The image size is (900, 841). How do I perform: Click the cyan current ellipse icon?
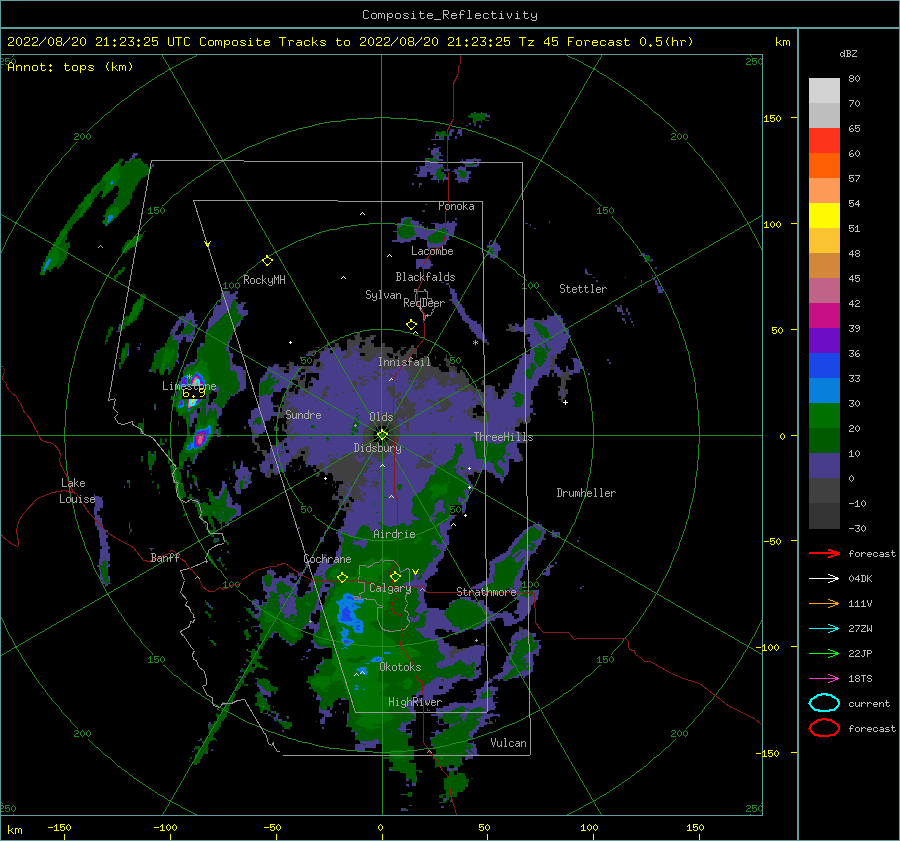click(824, 703)
